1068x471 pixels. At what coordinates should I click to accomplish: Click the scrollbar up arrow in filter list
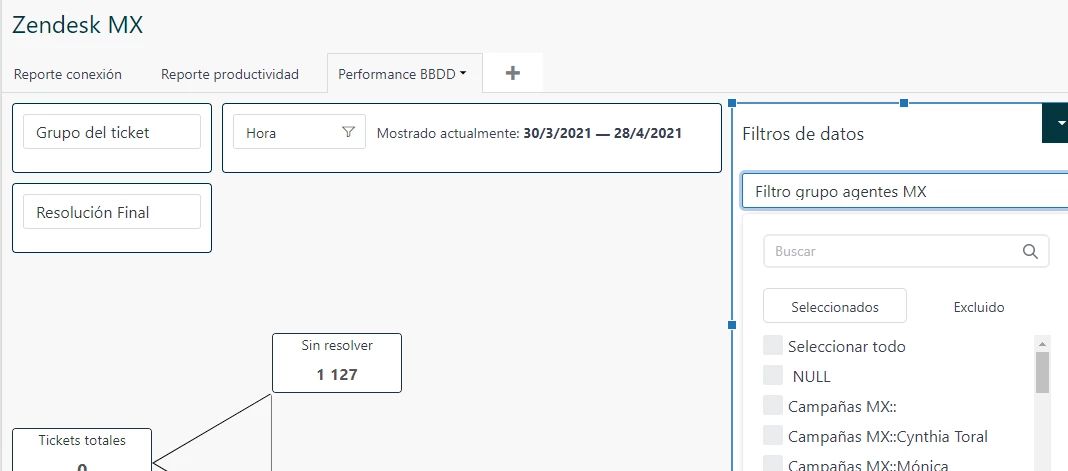[1042, 342]
